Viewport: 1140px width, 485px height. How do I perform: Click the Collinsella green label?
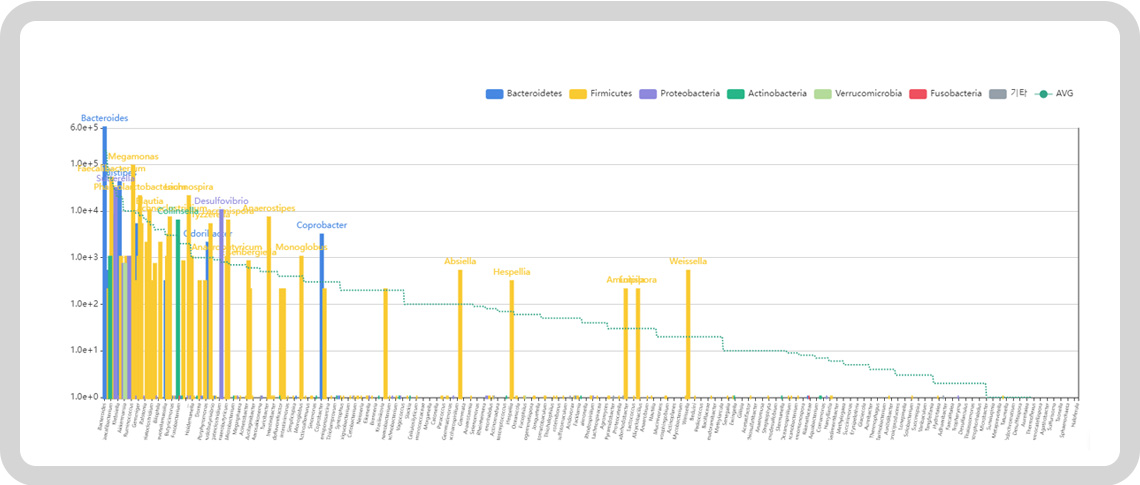pos(178,211)
